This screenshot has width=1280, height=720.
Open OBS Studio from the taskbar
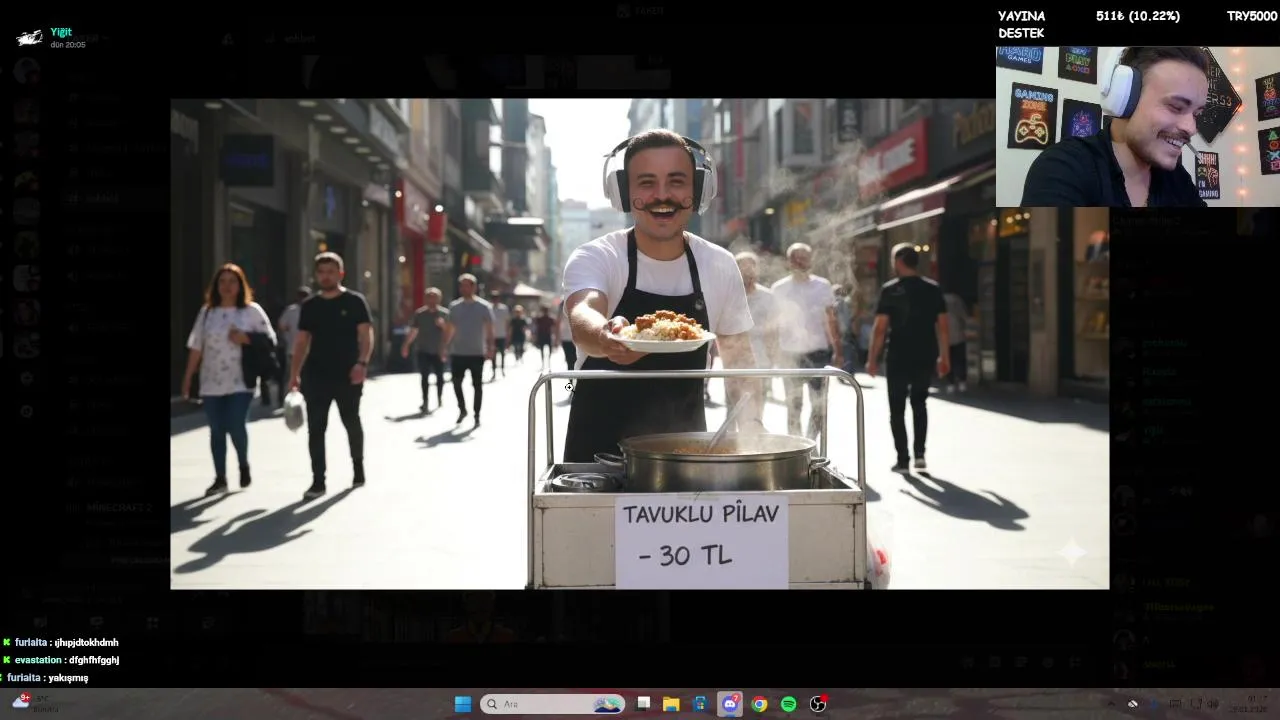818,704
